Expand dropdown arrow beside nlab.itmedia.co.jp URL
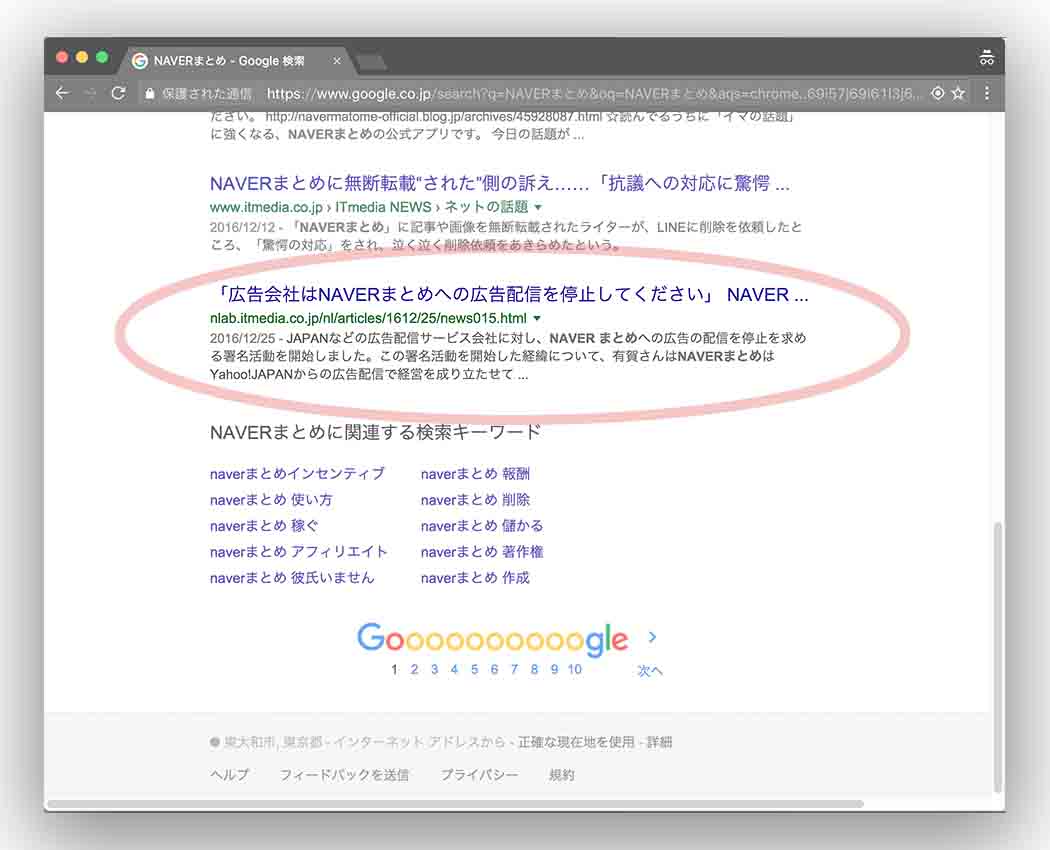Viewport: 1050px width, 850px height. pyautogui.click(x=536, y=318)
